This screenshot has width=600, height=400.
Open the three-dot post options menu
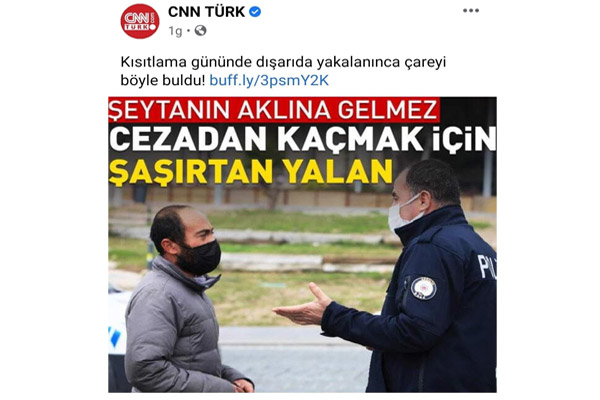pos(471,11)
